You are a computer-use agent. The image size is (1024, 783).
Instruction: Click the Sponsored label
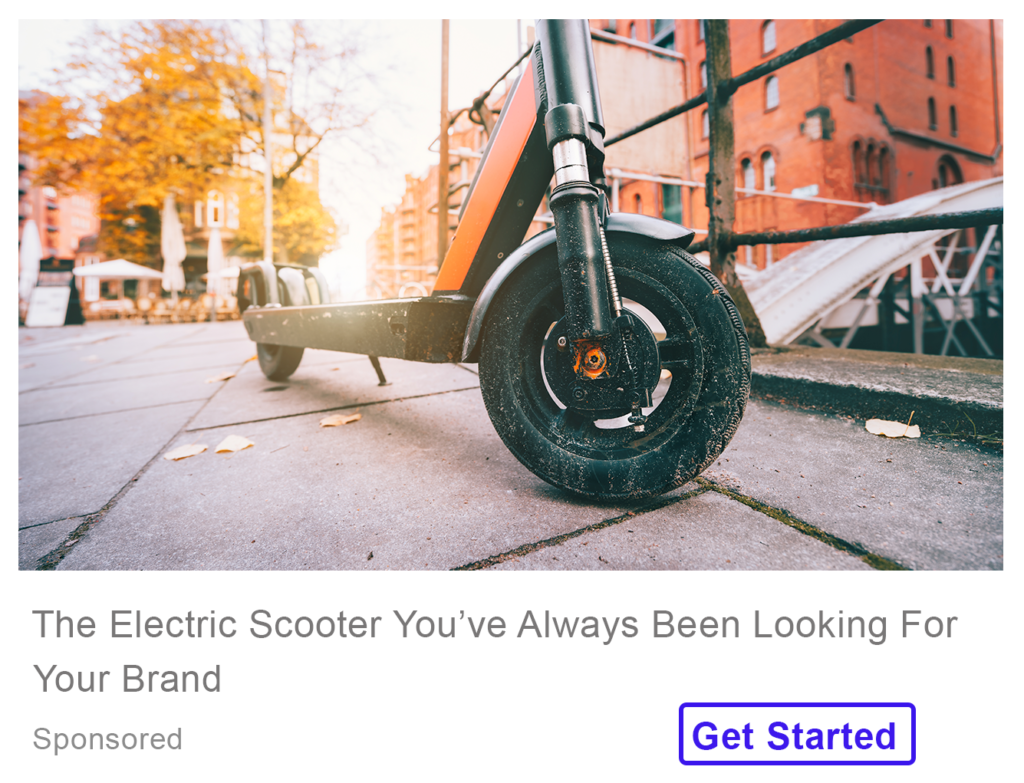pos(108,739)
